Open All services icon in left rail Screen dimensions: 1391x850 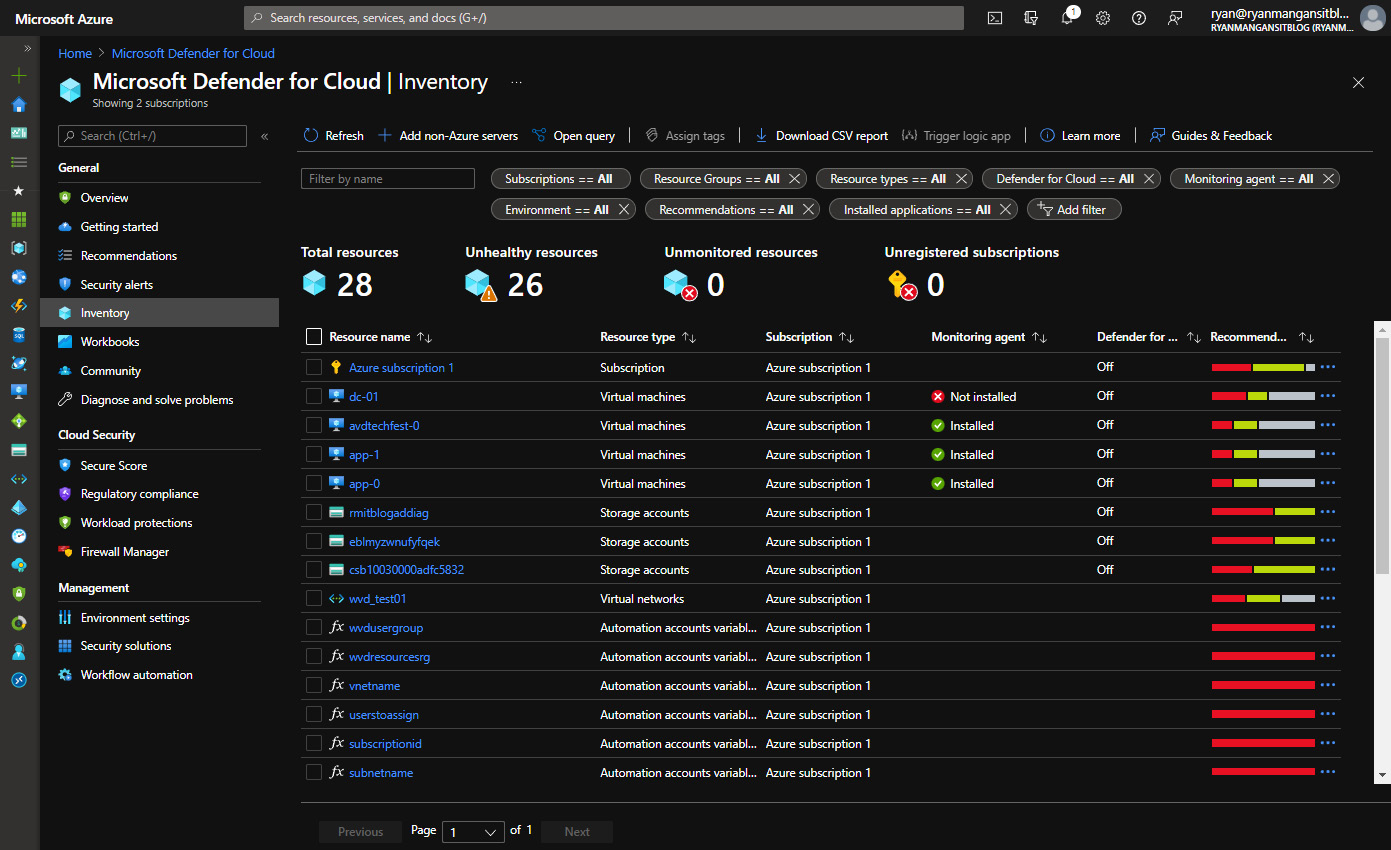19,161
